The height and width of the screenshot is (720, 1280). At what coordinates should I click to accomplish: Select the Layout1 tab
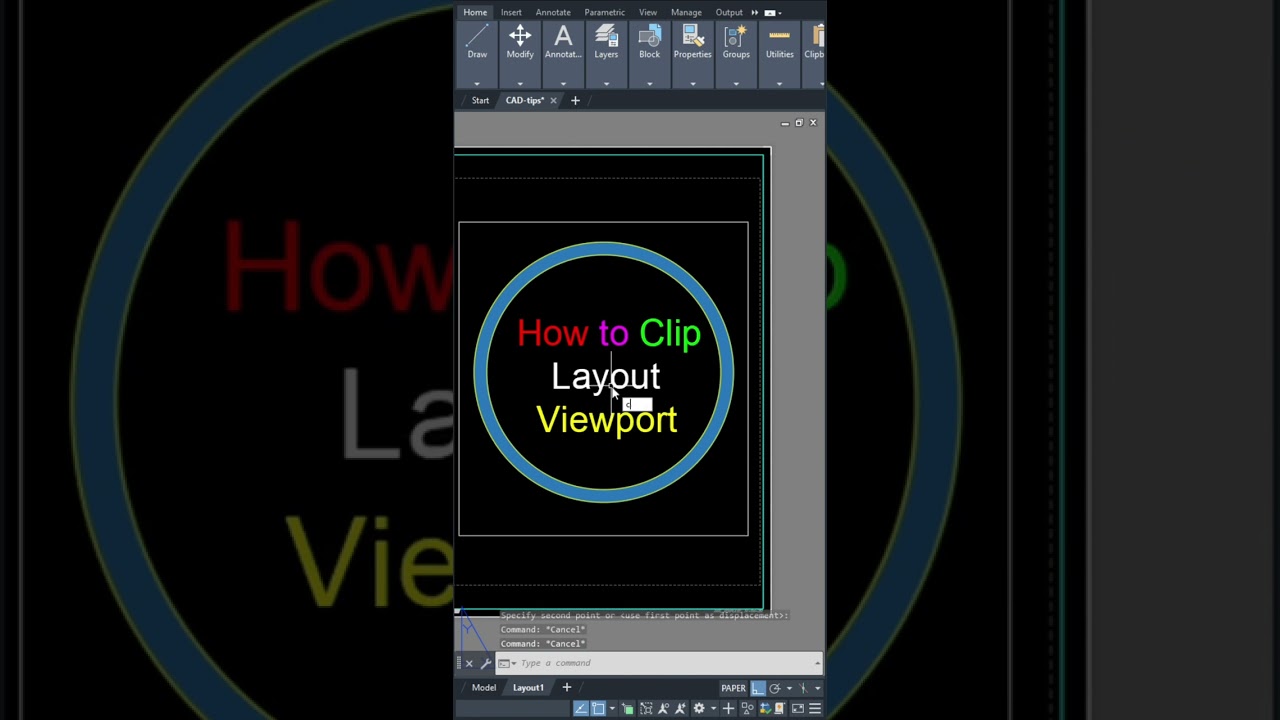tap(528, 687)
